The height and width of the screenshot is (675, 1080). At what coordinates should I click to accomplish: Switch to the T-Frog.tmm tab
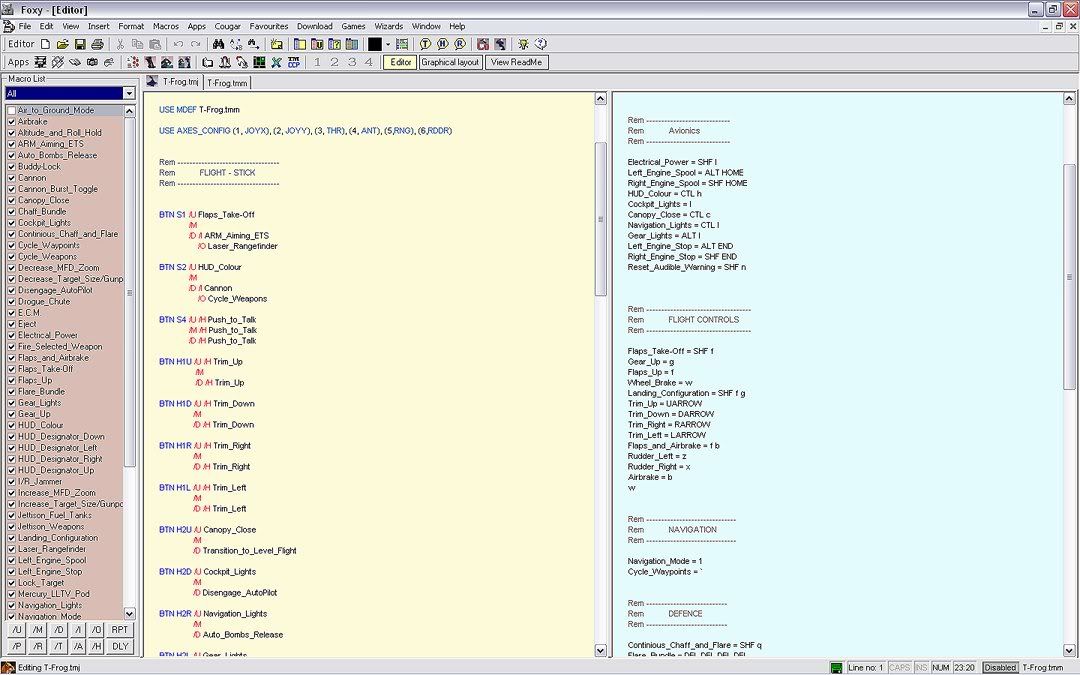pos(227,83)
